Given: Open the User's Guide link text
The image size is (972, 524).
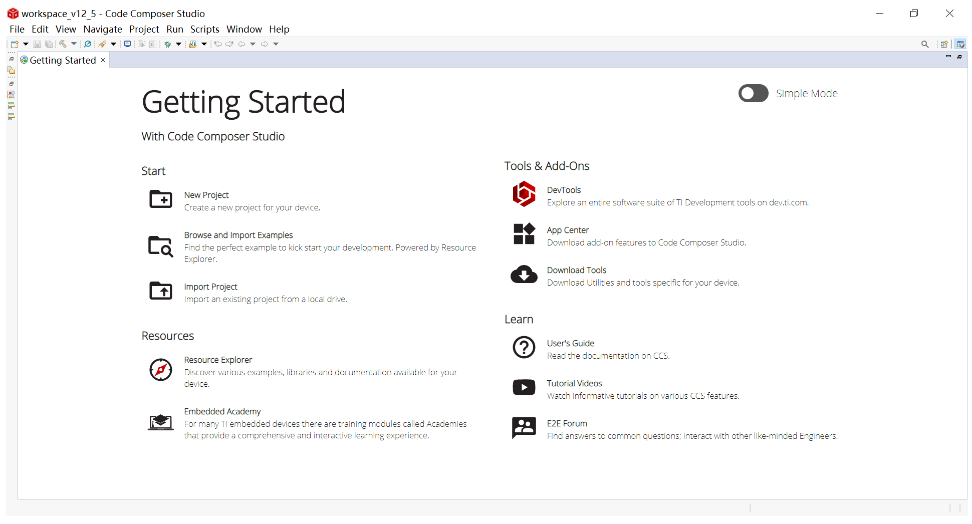Looking at the screenshot, I should point(570,343).
